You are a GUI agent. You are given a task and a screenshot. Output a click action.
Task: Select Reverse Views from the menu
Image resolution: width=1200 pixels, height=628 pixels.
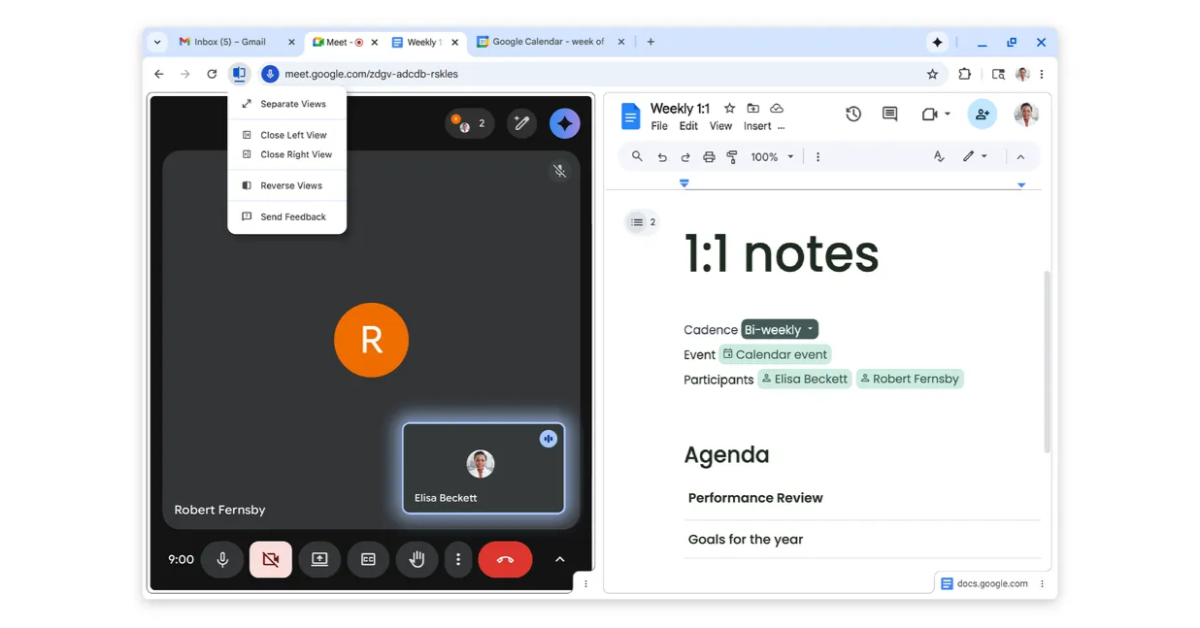[290, 185]
